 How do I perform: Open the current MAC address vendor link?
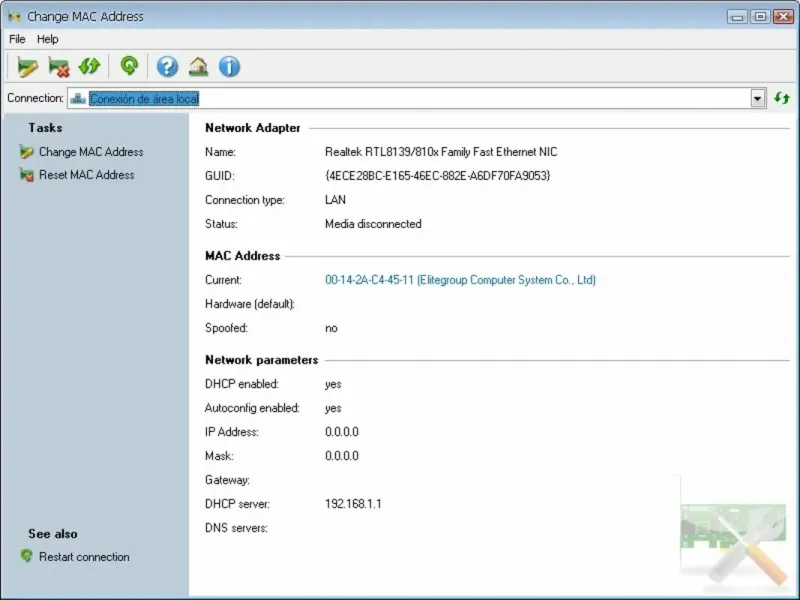tap(460, 280)
